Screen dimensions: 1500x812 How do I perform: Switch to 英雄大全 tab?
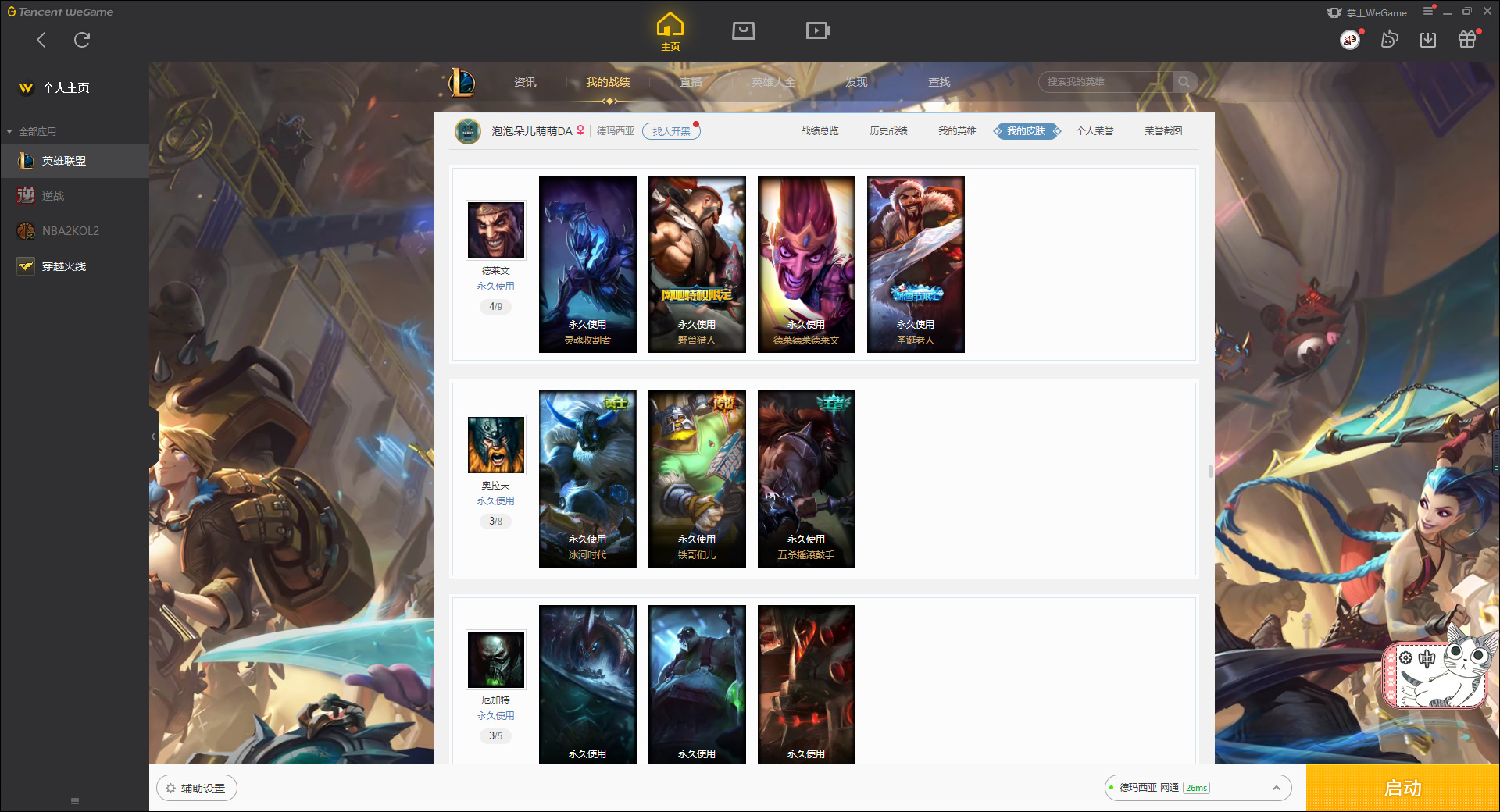click(x=773, y=82)
